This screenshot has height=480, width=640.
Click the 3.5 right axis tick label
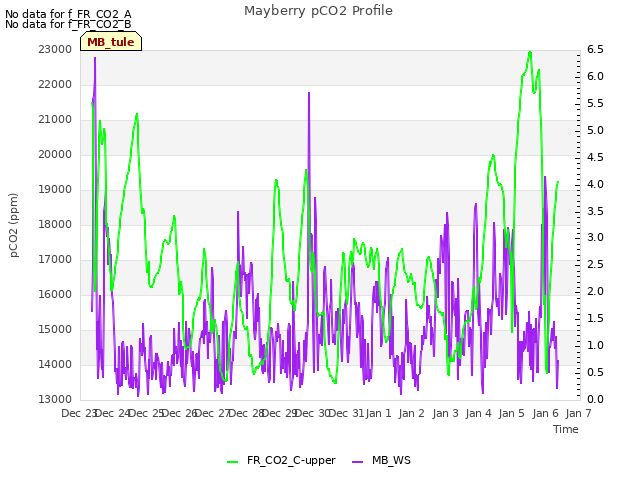point(595,211)
